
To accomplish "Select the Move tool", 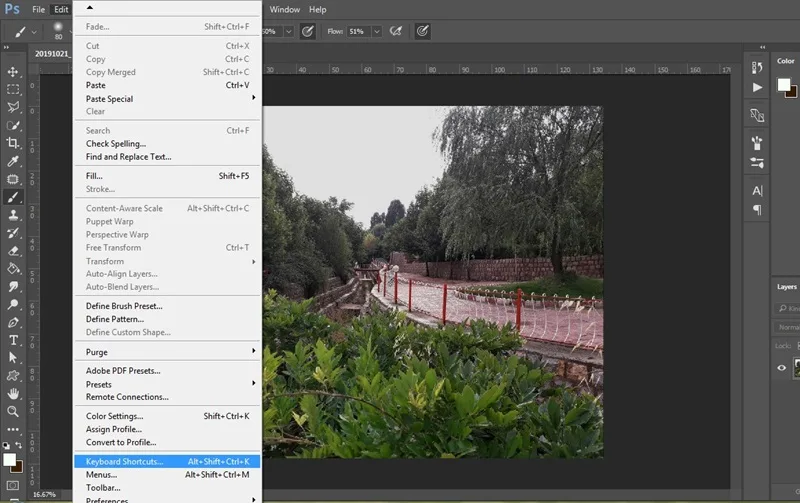I will click(x=13, y=71).
